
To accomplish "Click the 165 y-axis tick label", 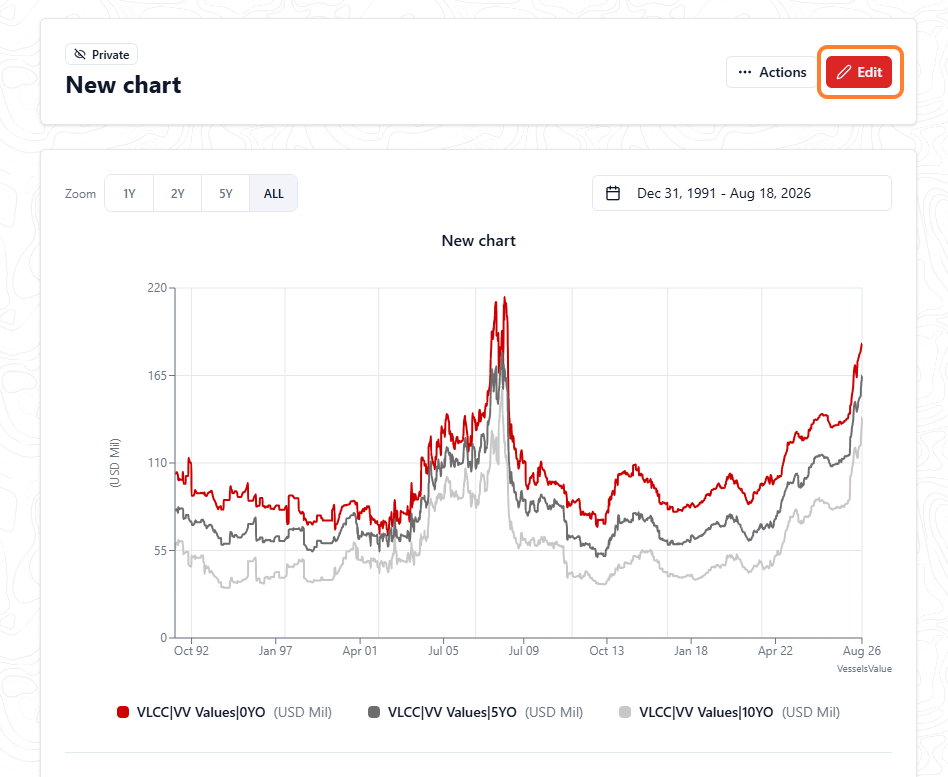I will (x=157, y=375).
